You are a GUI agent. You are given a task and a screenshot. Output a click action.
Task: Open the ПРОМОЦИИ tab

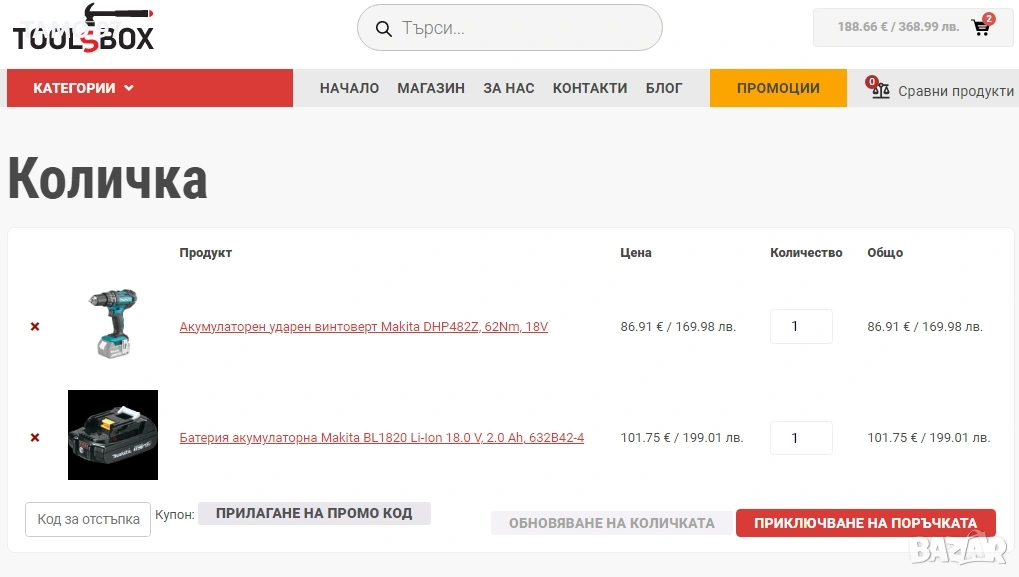[x=778, y=88]
